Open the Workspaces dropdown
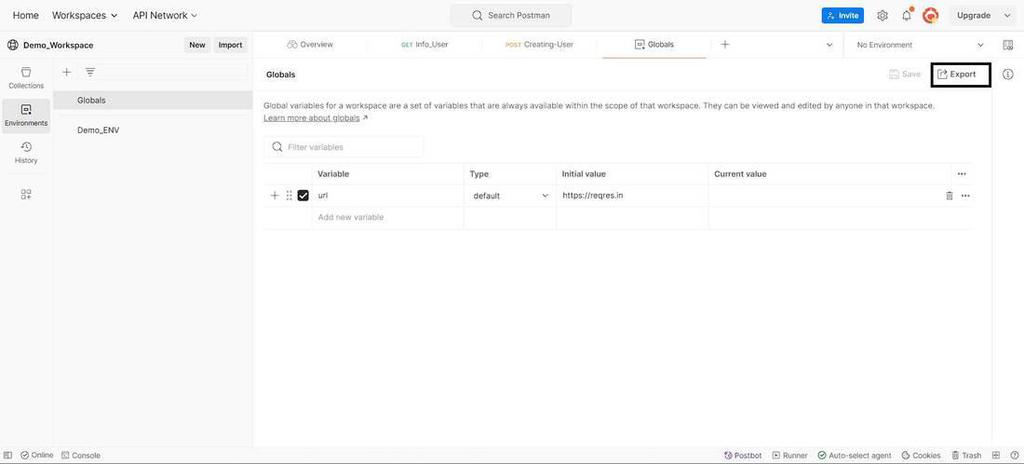Screen dimensions: 1024x464 tap(85, 15)
